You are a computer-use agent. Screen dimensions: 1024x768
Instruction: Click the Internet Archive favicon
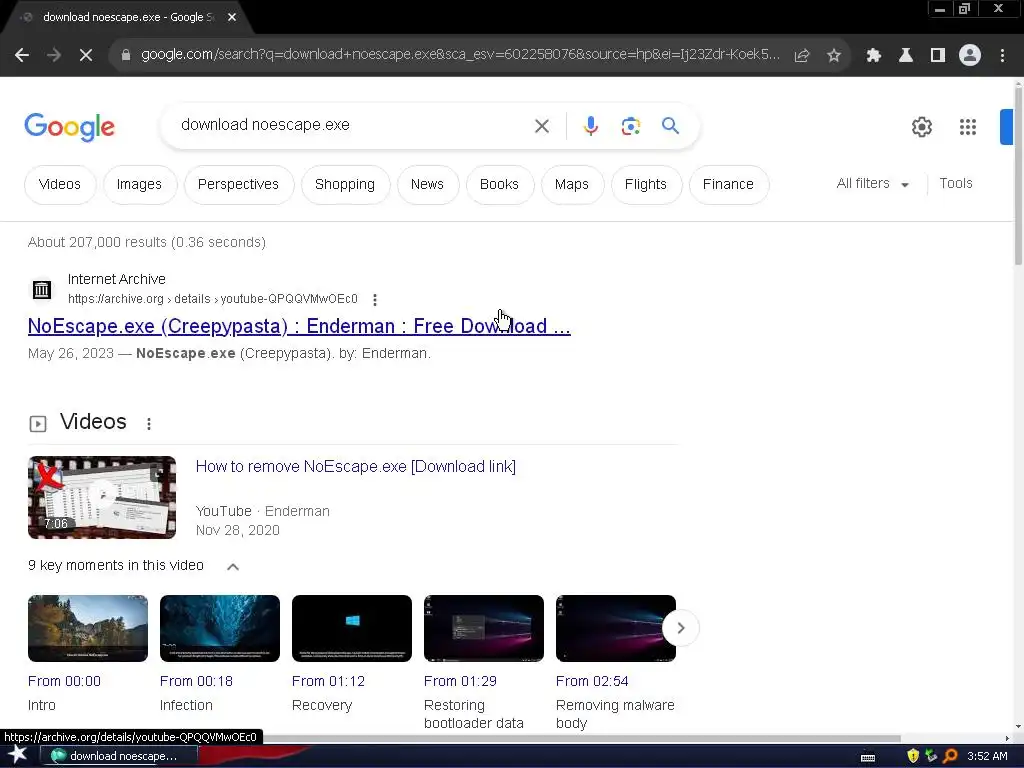pos(42,289)
